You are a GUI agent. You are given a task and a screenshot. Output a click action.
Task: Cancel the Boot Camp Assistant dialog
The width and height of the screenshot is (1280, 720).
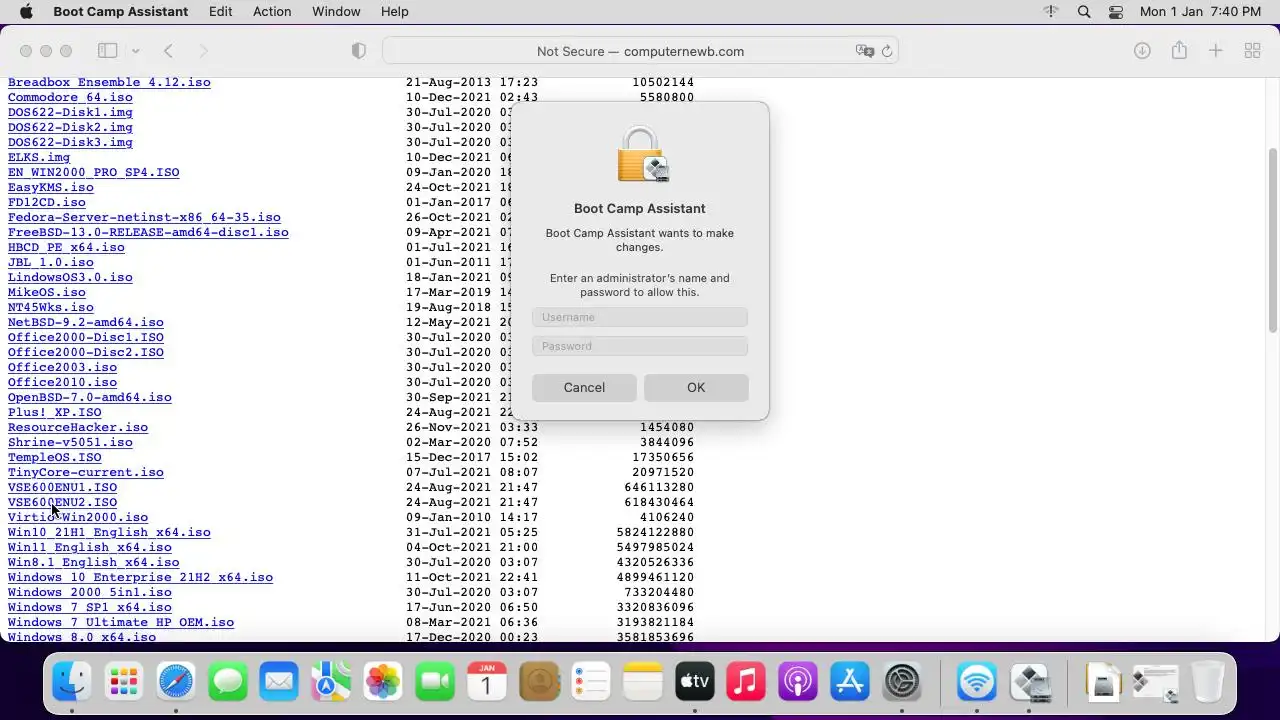click(584, 387)
